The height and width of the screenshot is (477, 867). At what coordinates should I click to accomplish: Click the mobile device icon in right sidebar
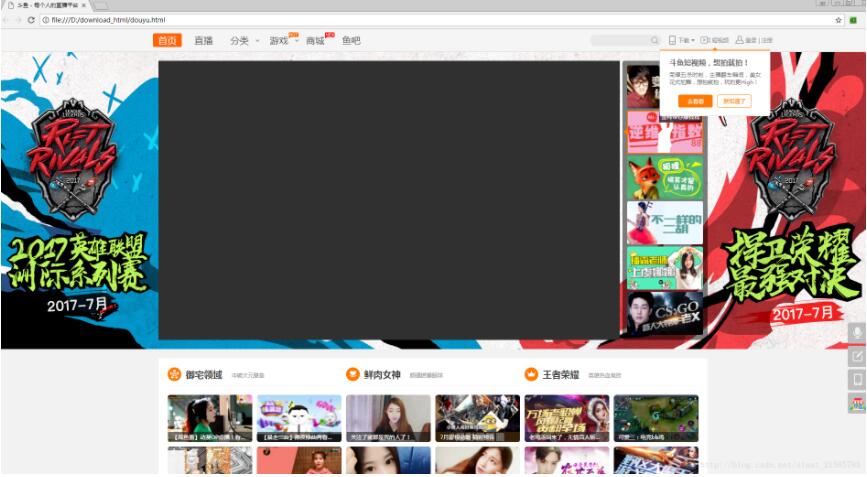tap(857, 380)
